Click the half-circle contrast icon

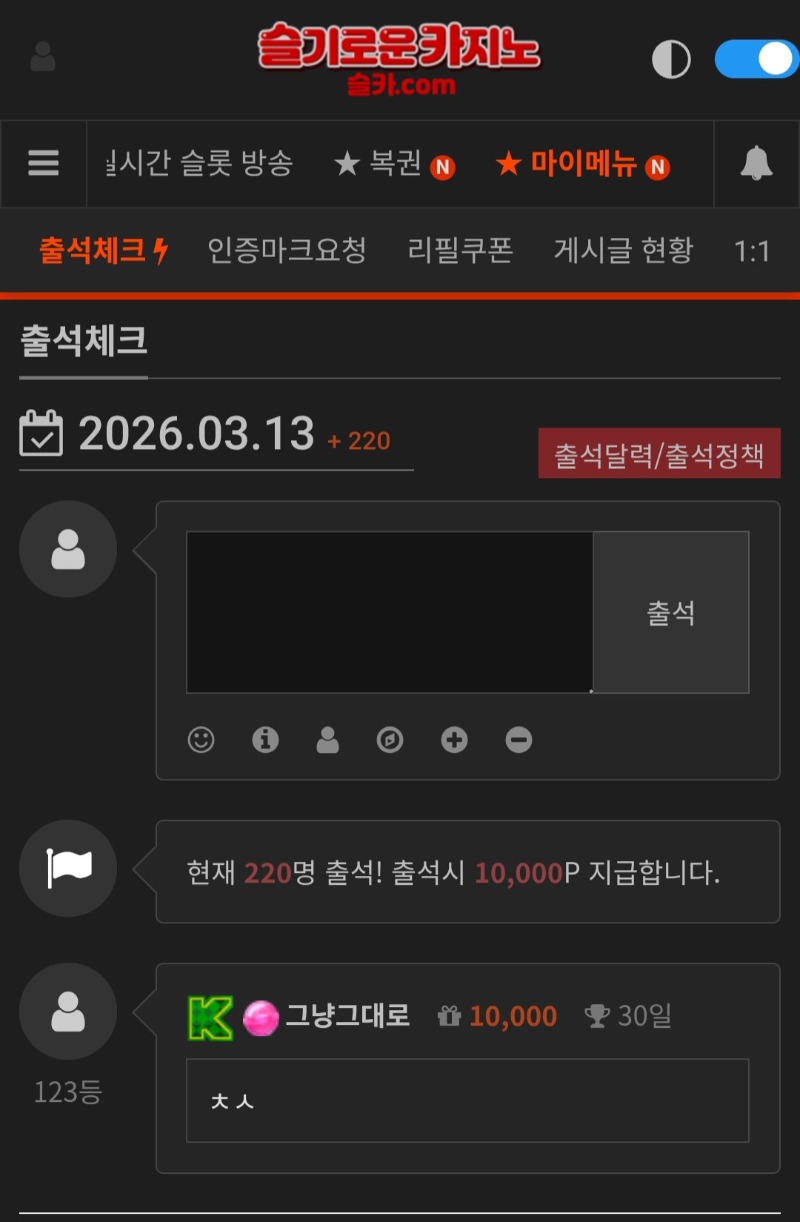coord(671,59)
